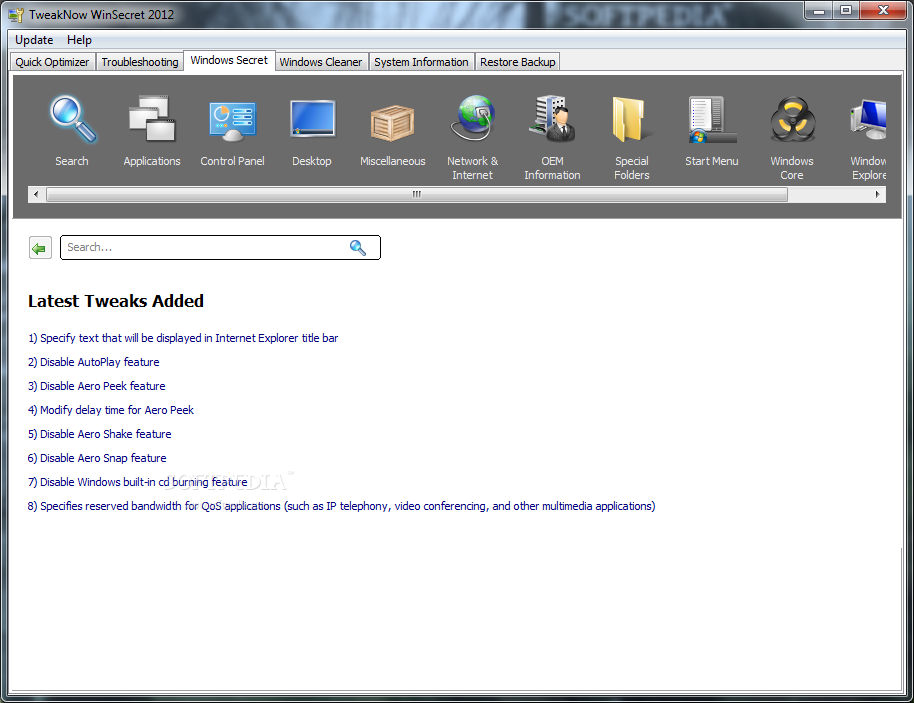The width and height of the screenshot is (914, 703).
Task: Switch to the Windows Cleaner tab
Action: coord(321,62)
